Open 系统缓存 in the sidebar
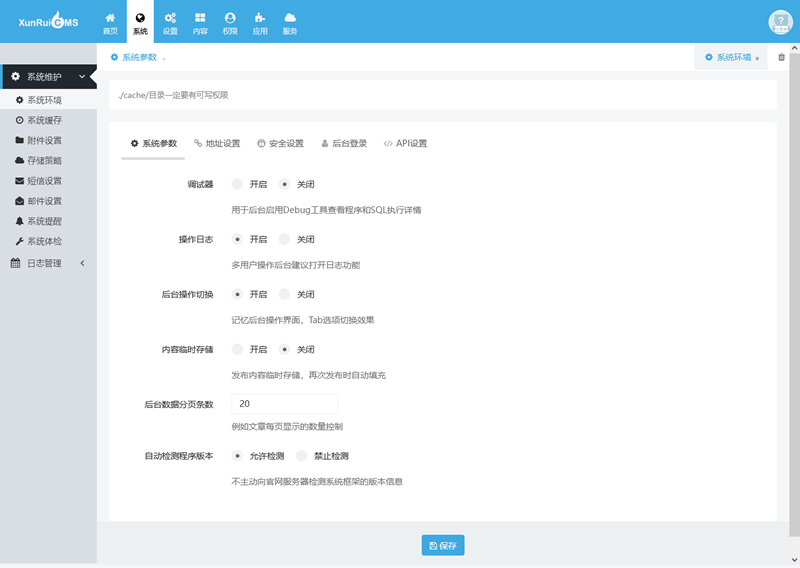This screenshot has height=568, width=800. [43, 120]
